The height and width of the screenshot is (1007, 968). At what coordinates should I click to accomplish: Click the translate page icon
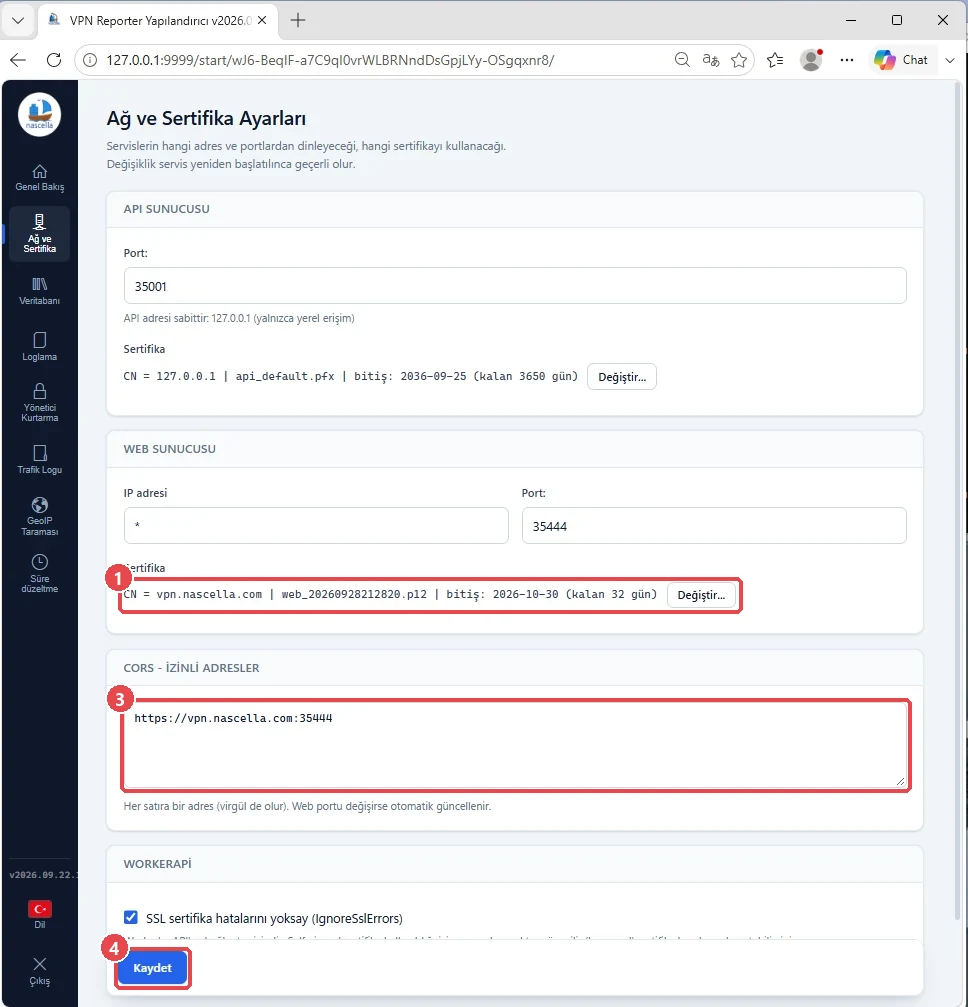(710, 60)
